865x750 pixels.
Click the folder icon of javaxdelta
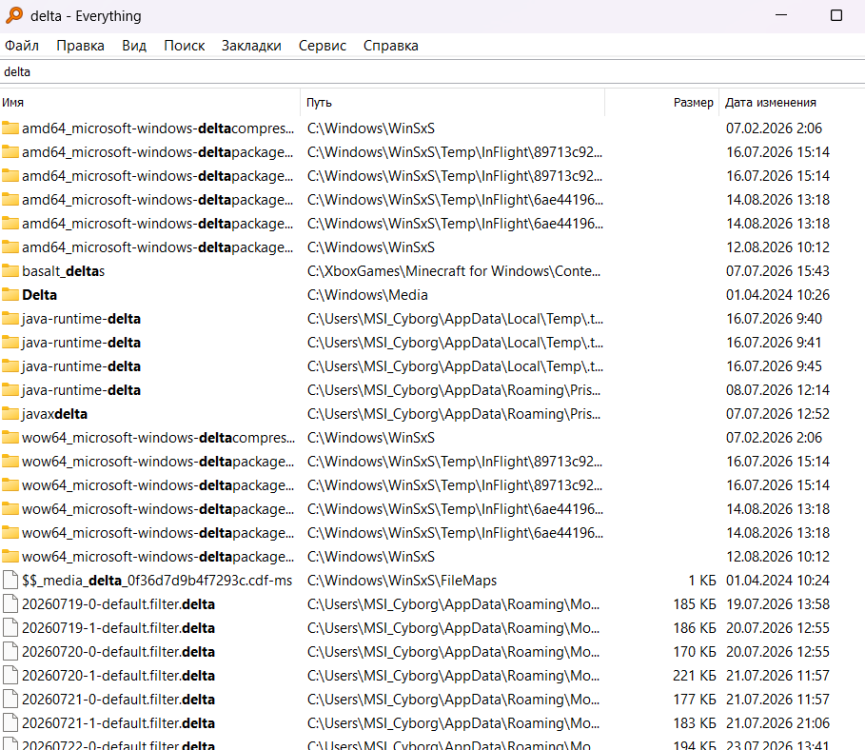pyautogui.click(x=10, y=414)
